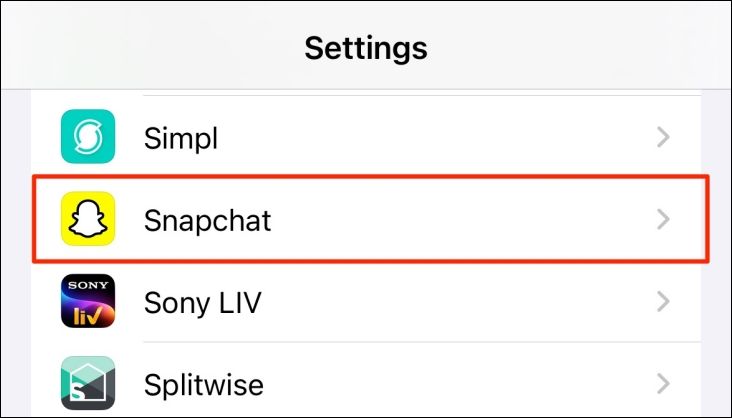Open Sony LIV via its right chevron
This screenshot has width=732, height=418.
(x=662, y=301)
